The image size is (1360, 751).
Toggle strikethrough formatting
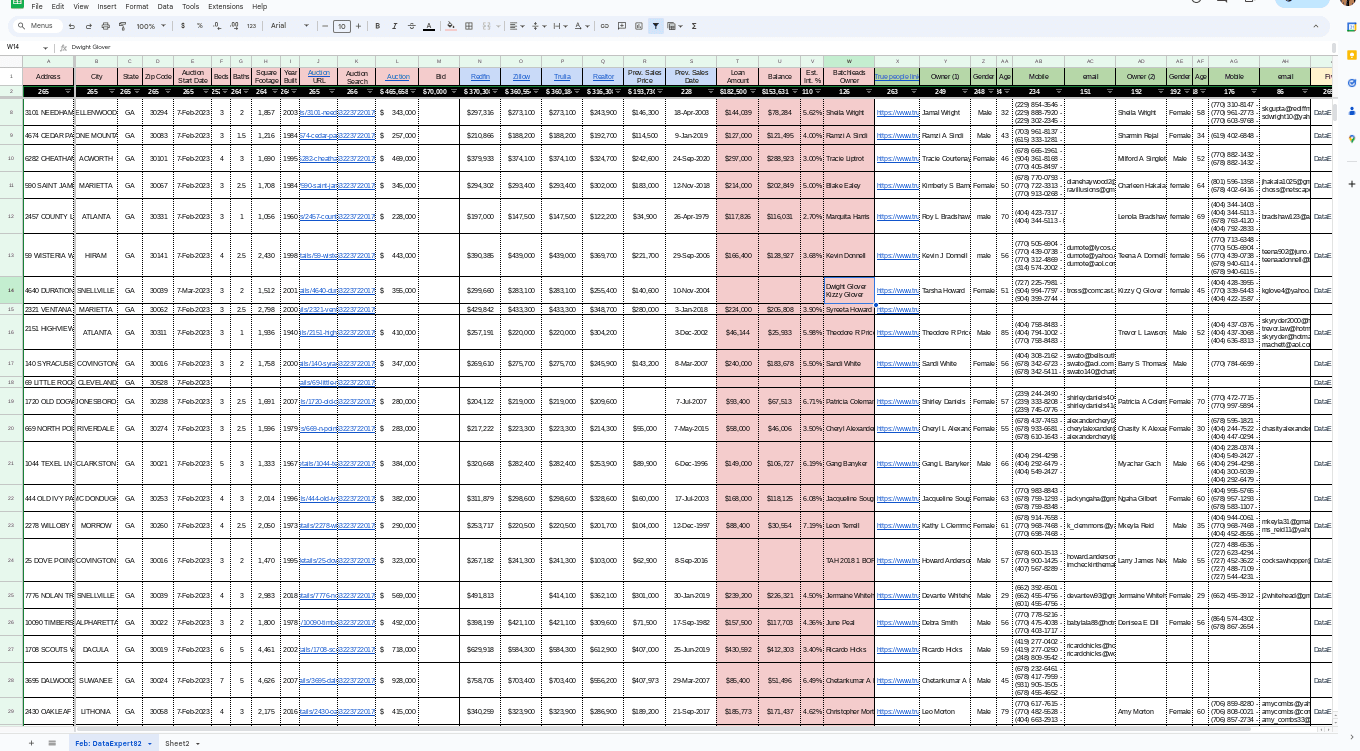[x=411, y=26]
